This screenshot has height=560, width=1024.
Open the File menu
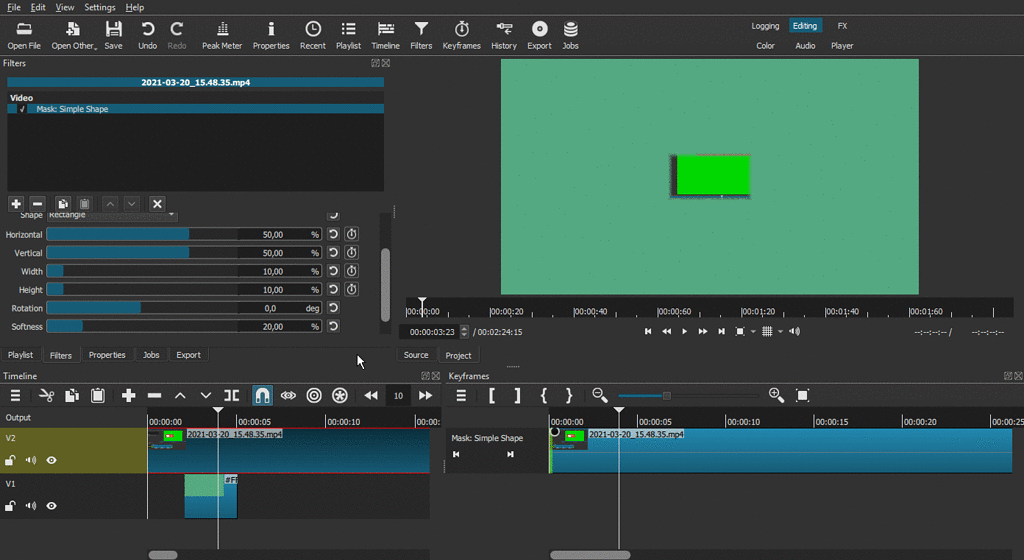click(x=14, y=7)
